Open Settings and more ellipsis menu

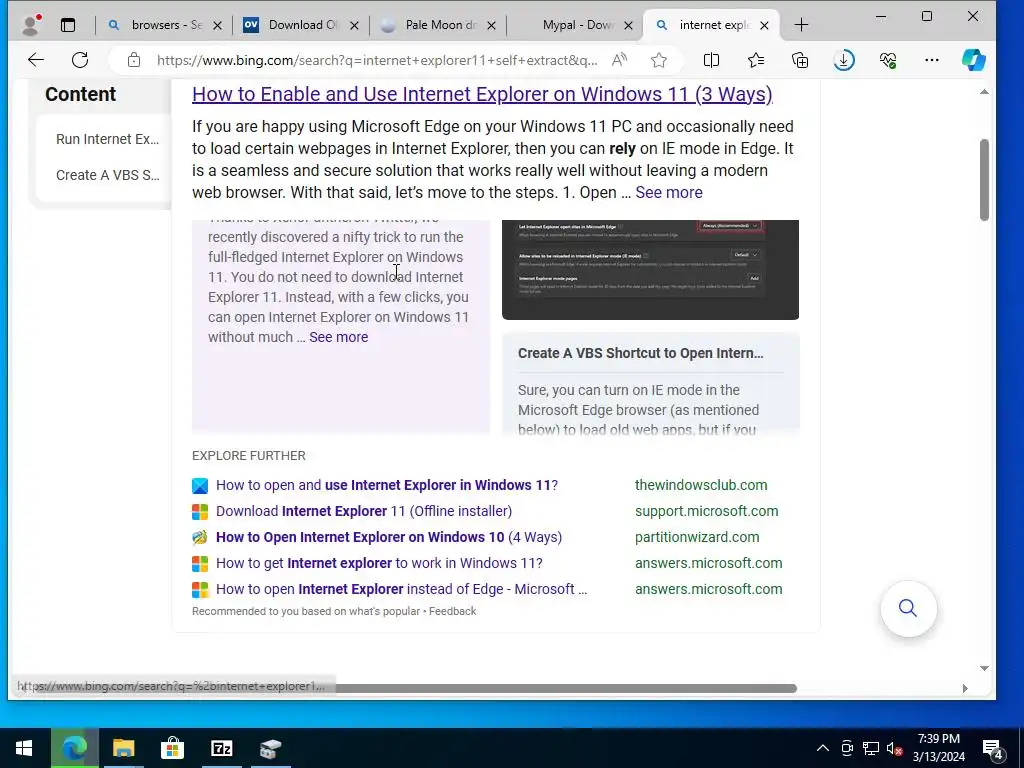point(932,60)
